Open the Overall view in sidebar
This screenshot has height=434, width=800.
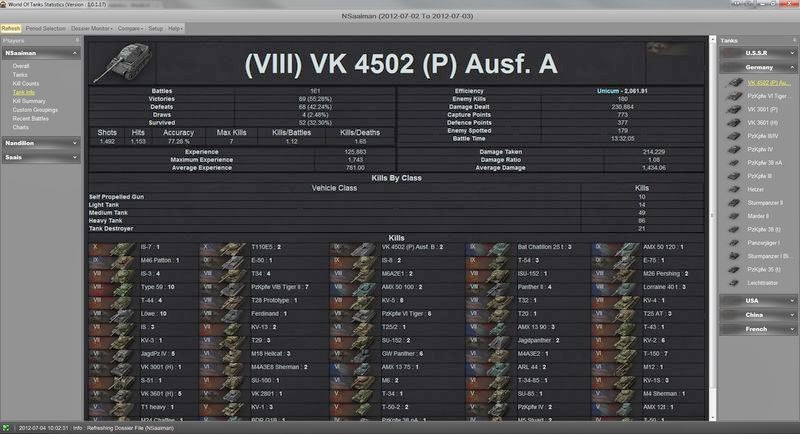(21, 66)
